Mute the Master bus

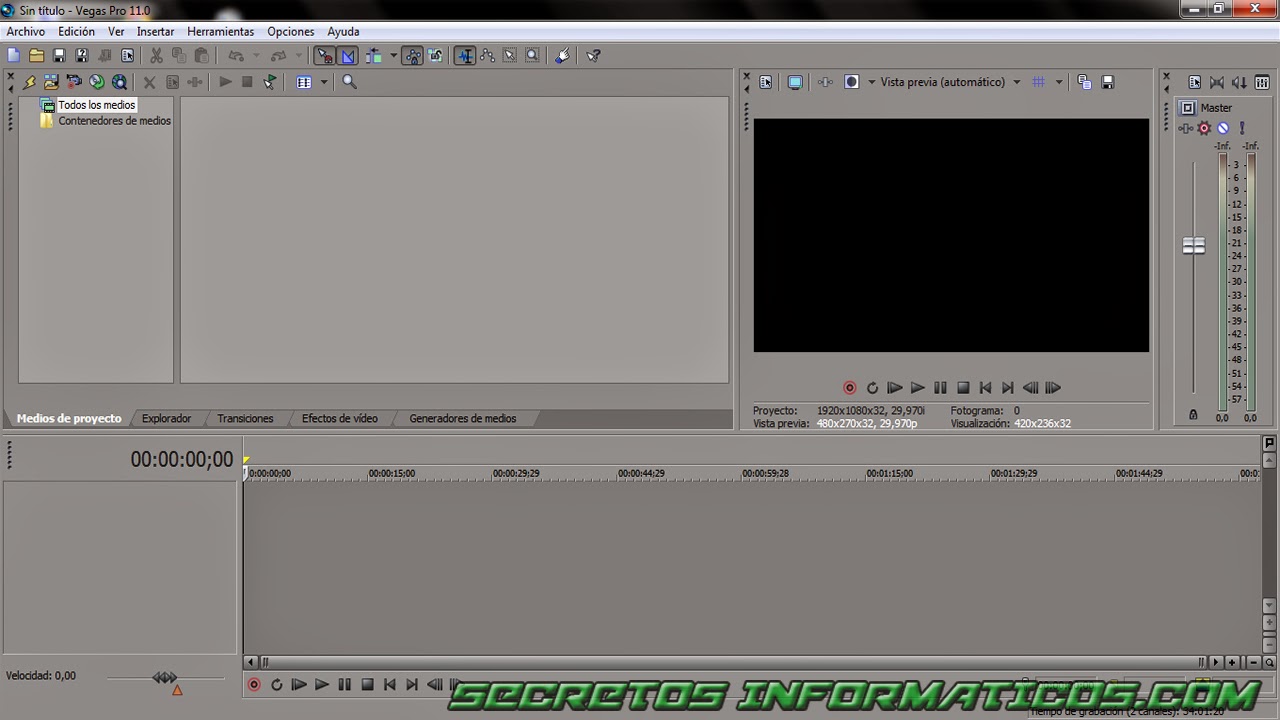point(1222,128)
